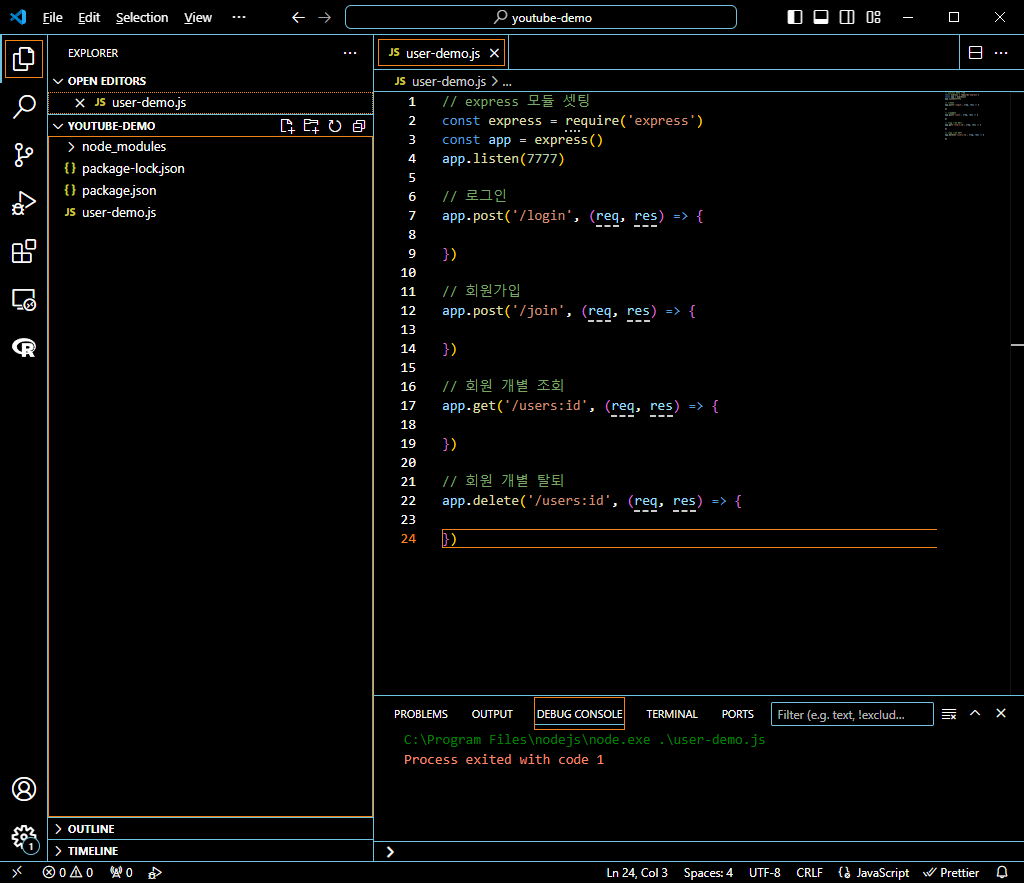The width and height of the screenshot is (1024, 883).
Task: Open the Accounts menu
Action: pos(24,789)
